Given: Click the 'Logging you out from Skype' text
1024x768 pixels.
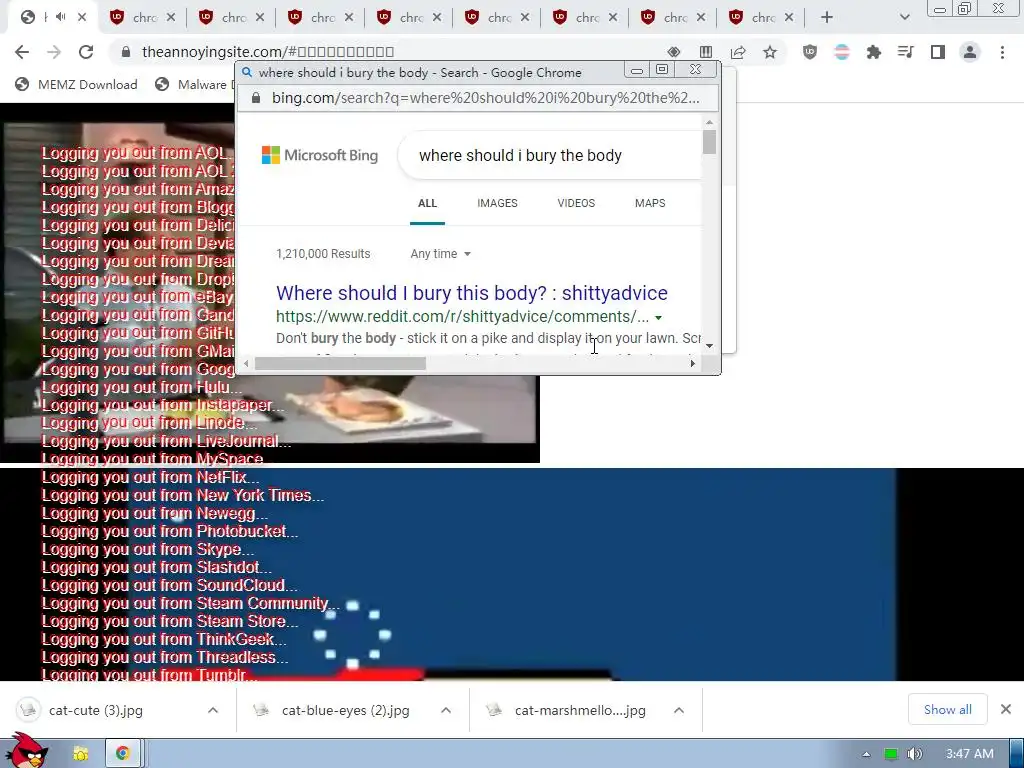Looking at the screenshot, I should pyautogui.click(x=147, y=549).
